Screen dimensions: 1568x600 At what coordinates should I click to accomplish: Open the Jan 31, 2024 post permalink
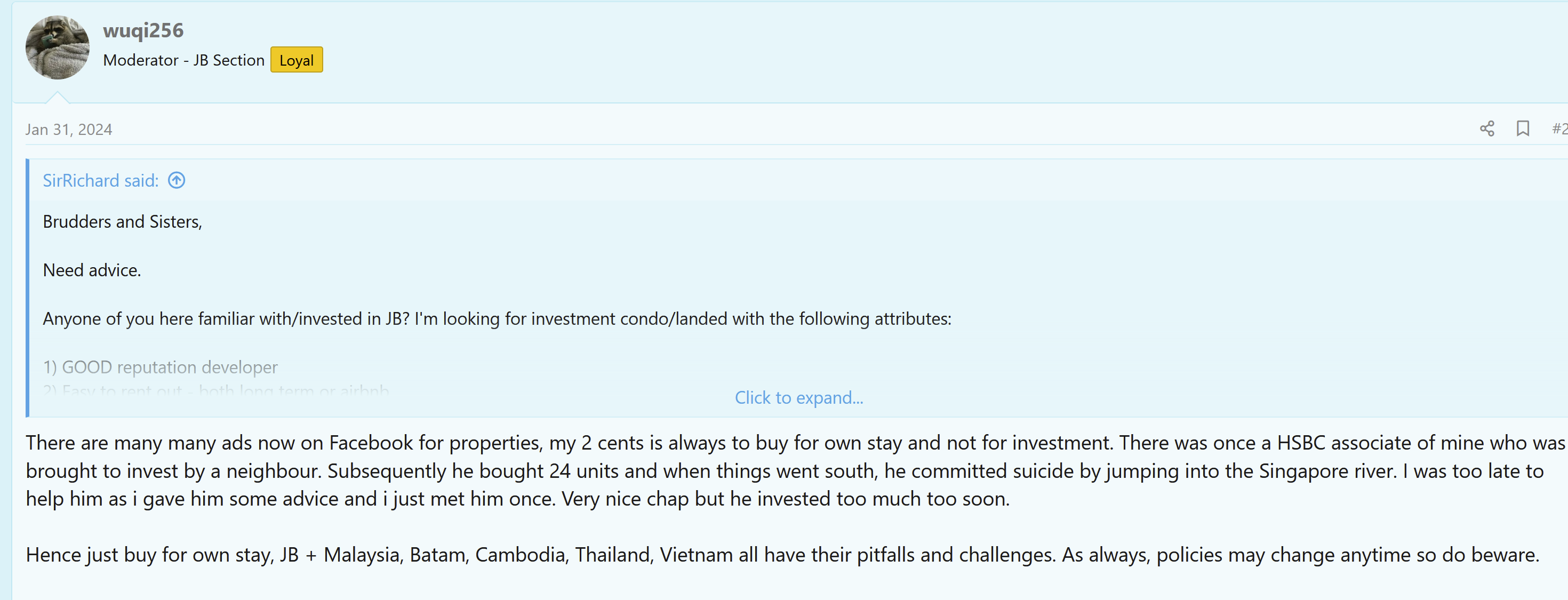point(69,129)
